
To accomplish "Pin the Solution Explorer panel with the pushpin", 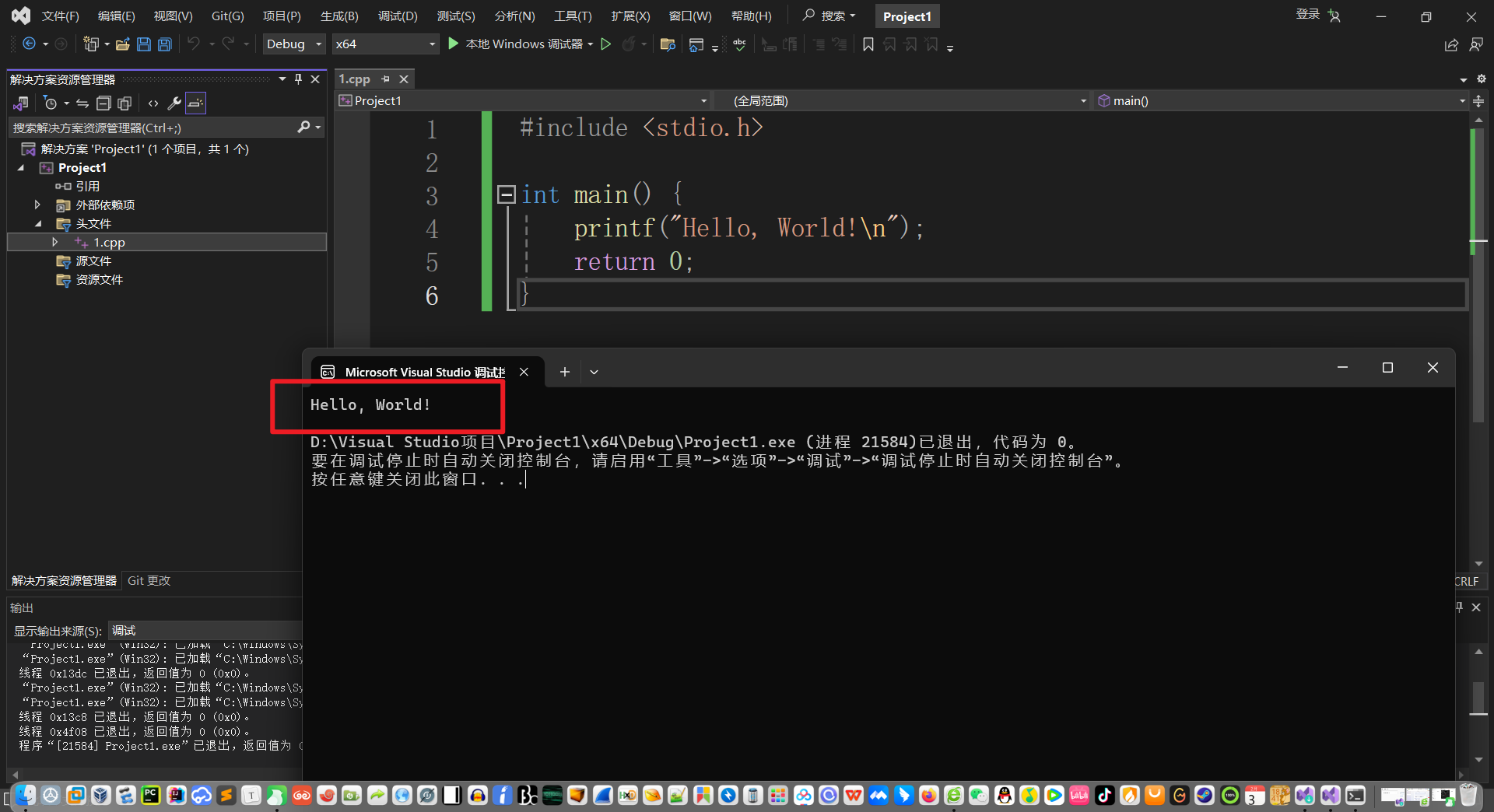I will click(298, 79).
